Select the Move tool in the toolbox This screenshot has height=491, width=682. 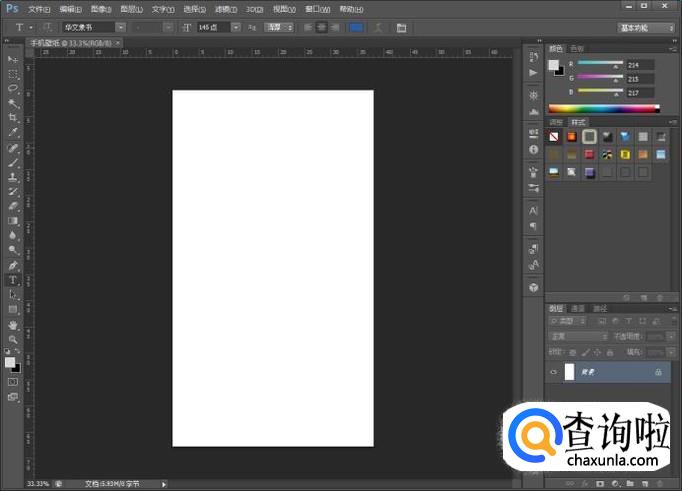[x=14, y=60]
